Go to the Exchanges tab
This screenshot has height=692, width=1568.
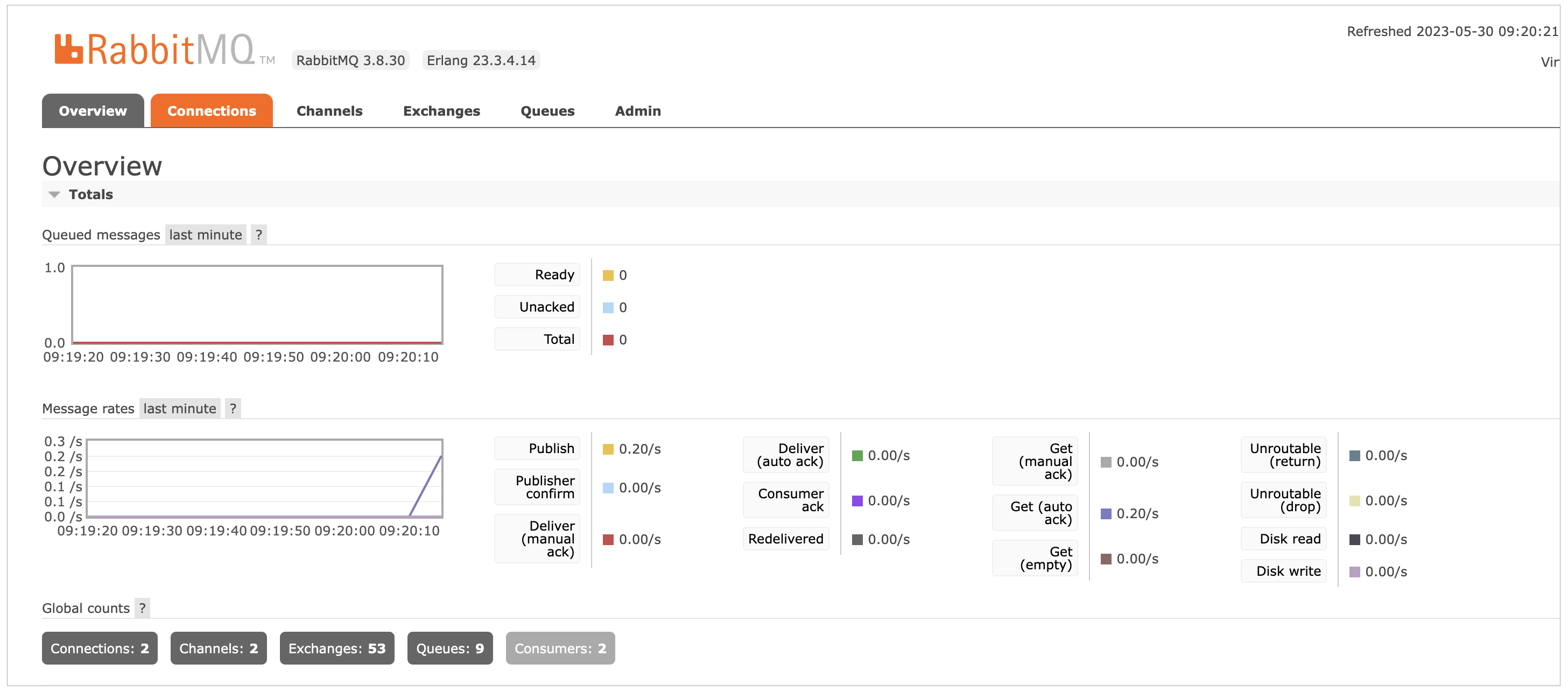(441, 111)
